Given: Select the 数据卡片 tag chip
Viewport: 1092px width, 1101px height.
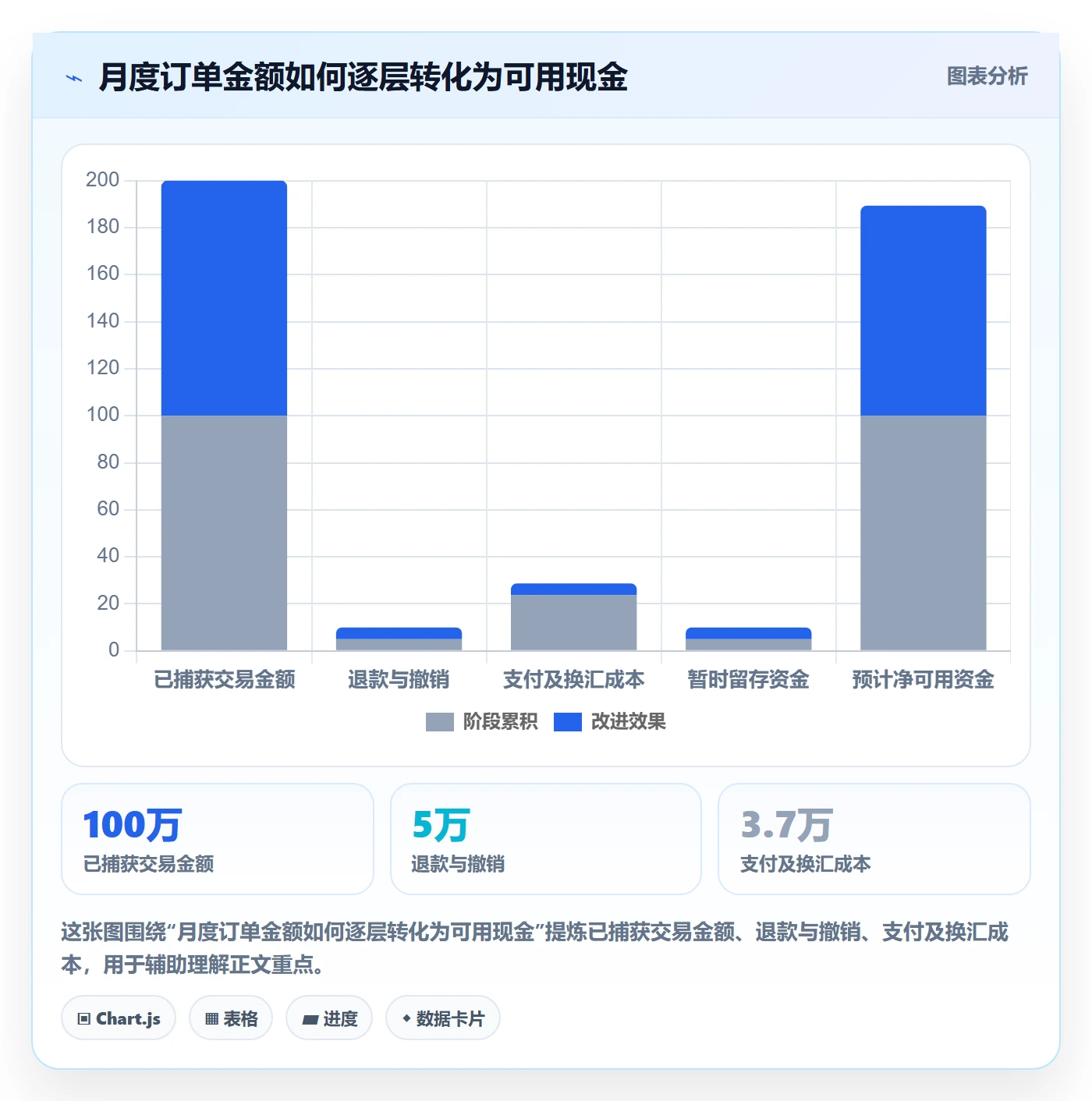Looking at the screenshot, I should (x=443, y=1018).
